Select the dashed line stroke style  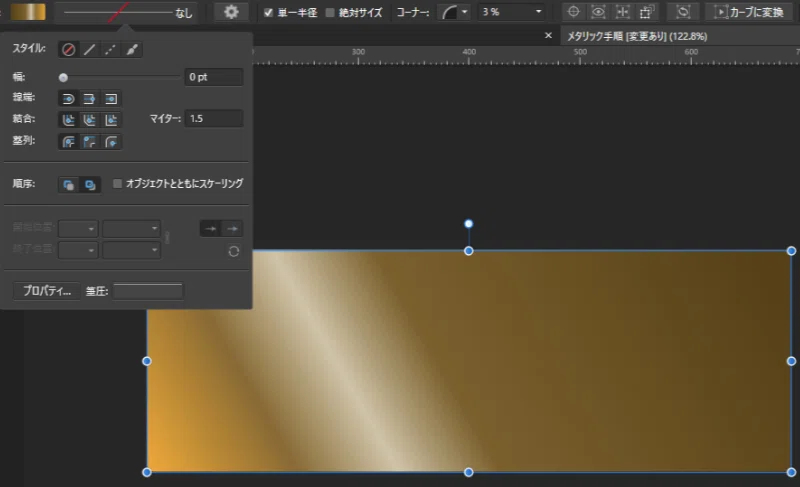110,49
